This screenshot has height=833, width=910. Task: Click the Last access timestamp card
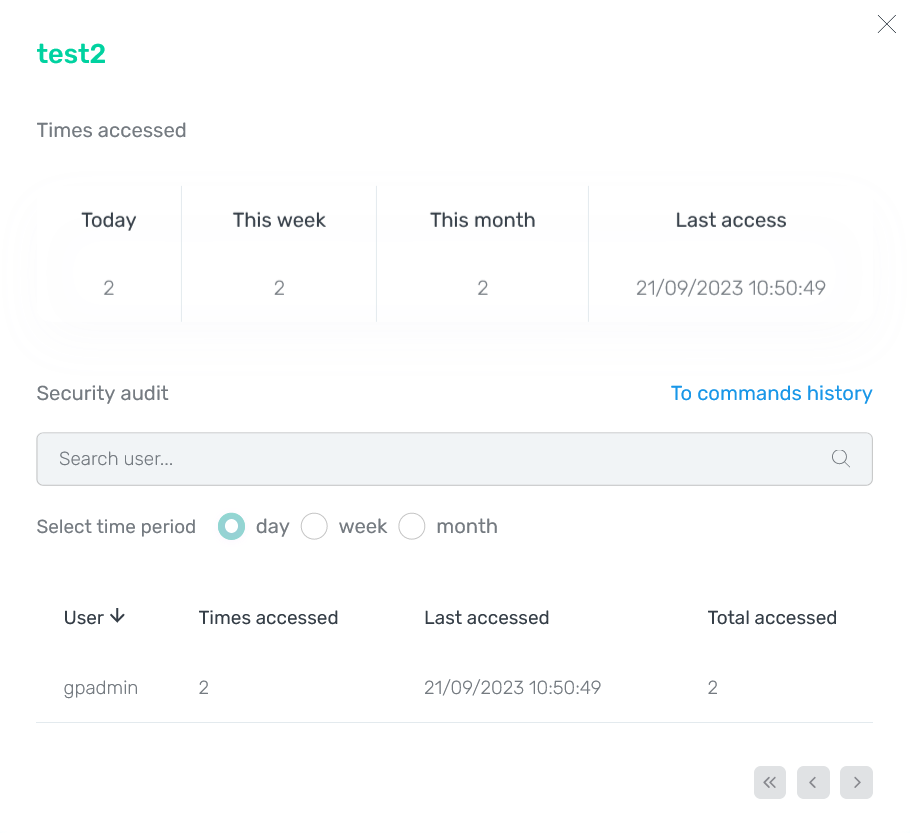point(730,253)
